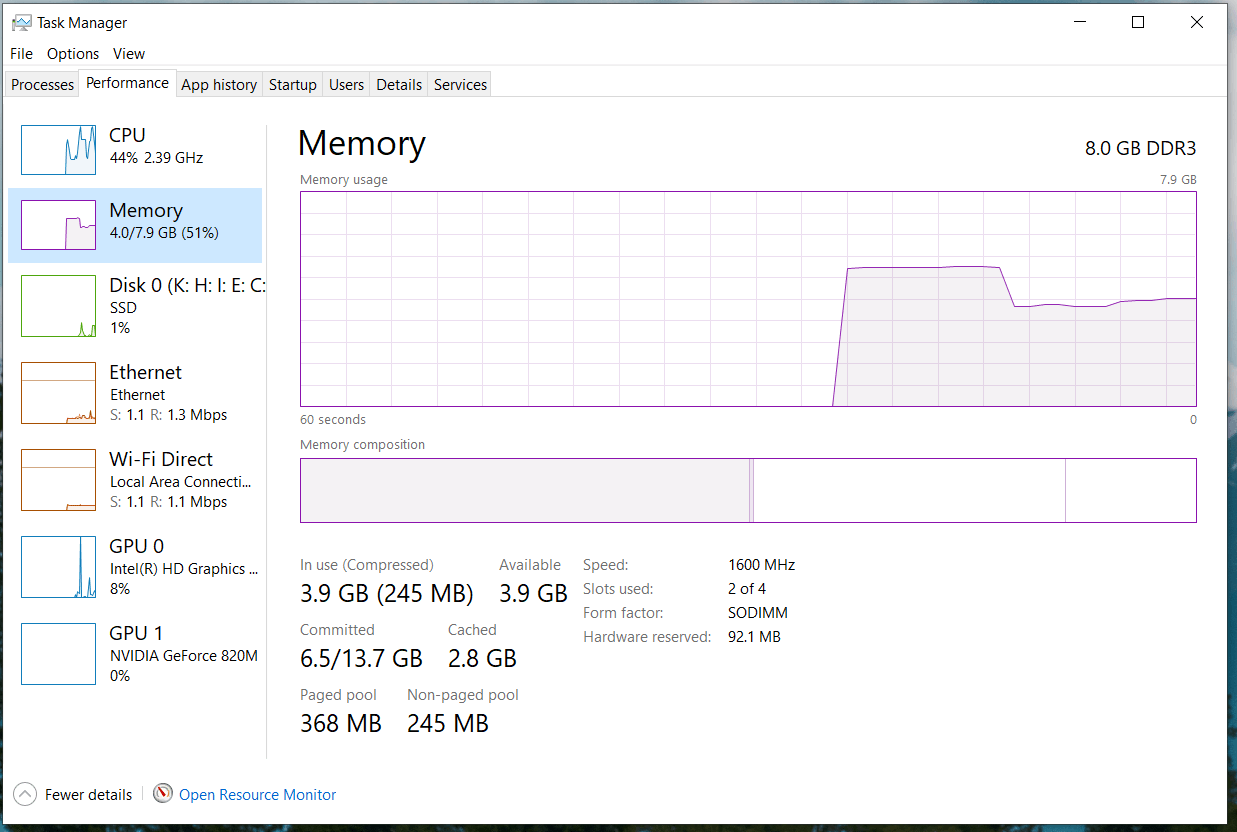The image size is (1237, 832).
Task: Click the Speed value 1600 MHz
Action: click(761, 565)
